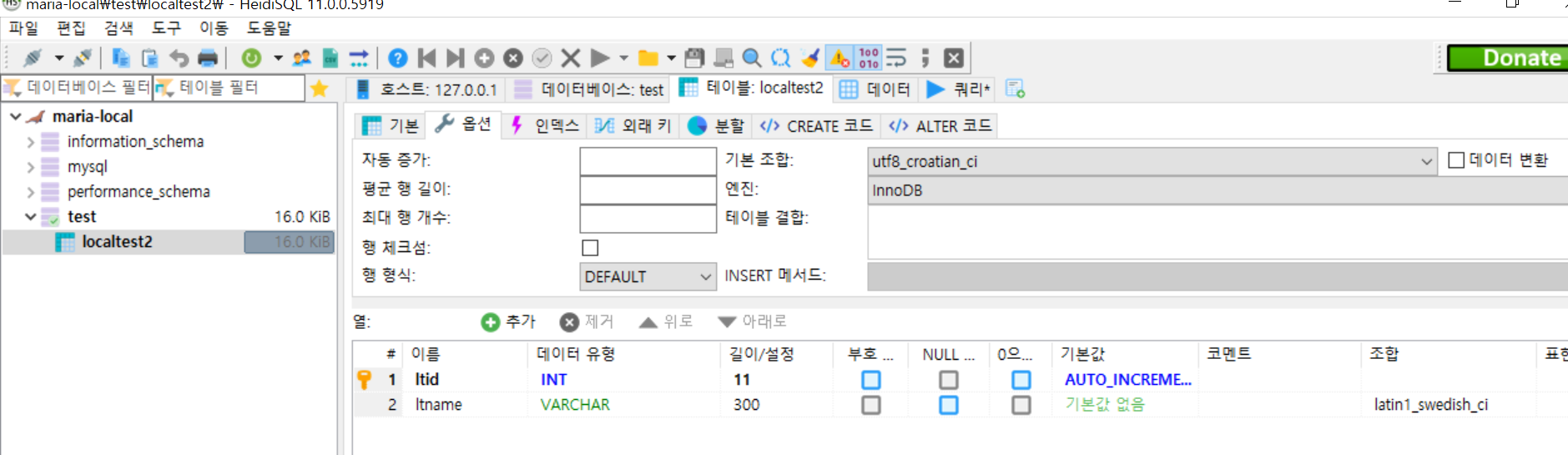Click the Print icon
This screenshot has height=455, width=1568.
(x=208, y=58)
